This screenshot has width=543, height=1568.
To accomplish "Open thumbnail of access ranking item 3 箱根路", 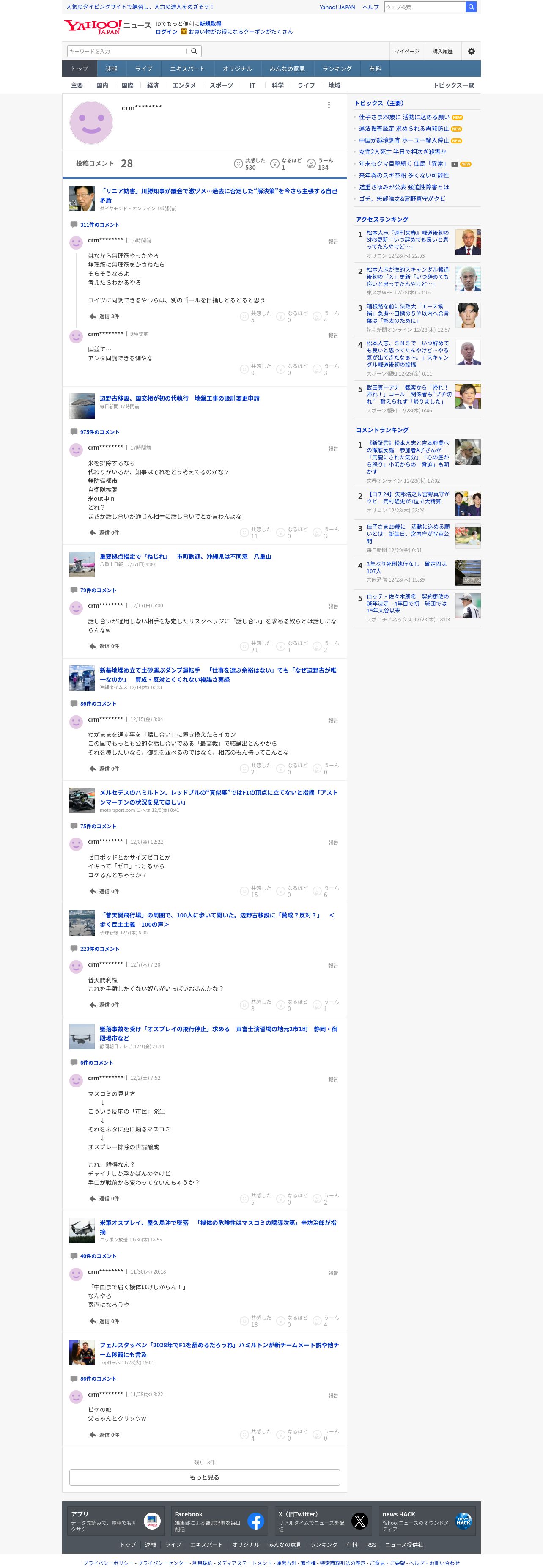I will click(468, 315).
